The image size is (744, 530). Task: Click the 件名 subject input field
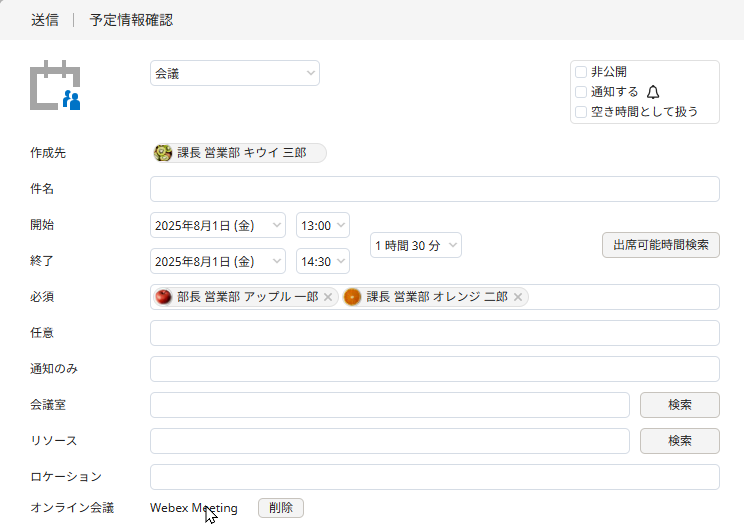(x=435, y=189)
